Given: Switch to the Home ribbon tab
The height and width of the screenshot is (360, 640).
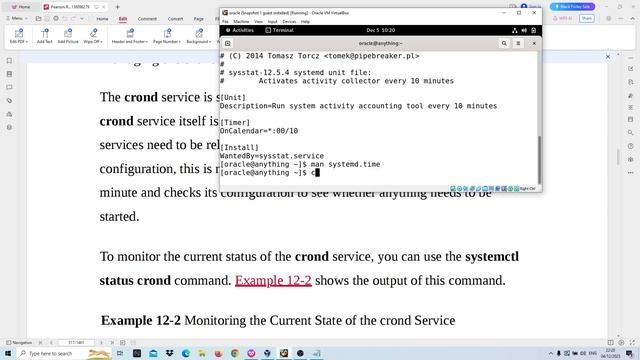Looking at the screenshot, I should click(102, 19).
